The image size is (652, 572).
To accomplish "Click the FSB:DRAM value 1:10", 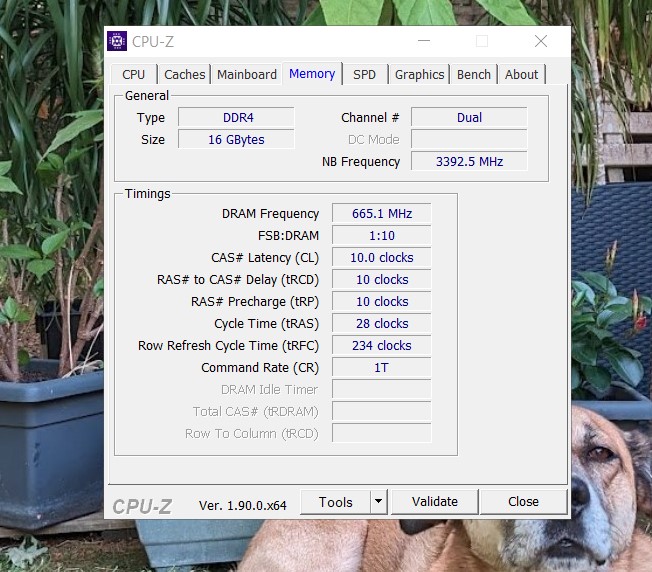I will click(x=382, y=236).
